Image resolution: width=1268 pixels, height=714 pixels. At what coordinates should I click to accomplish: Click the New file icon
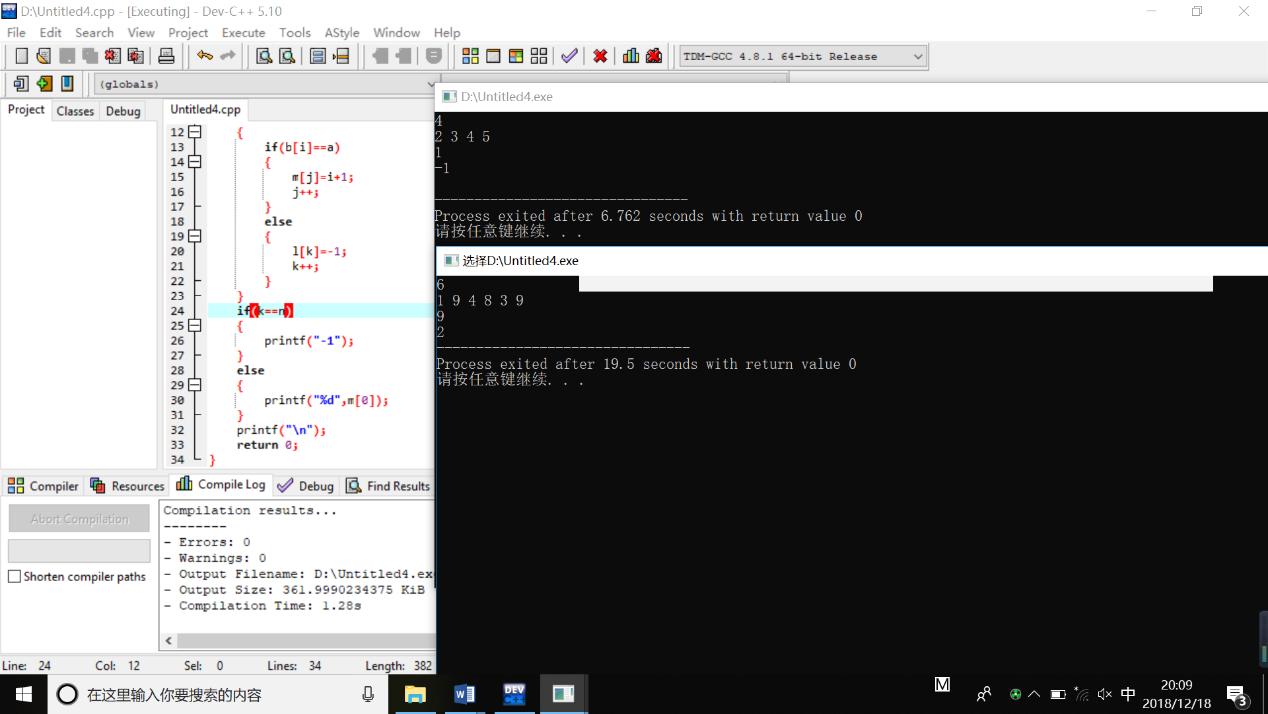[x=21, y=56]
